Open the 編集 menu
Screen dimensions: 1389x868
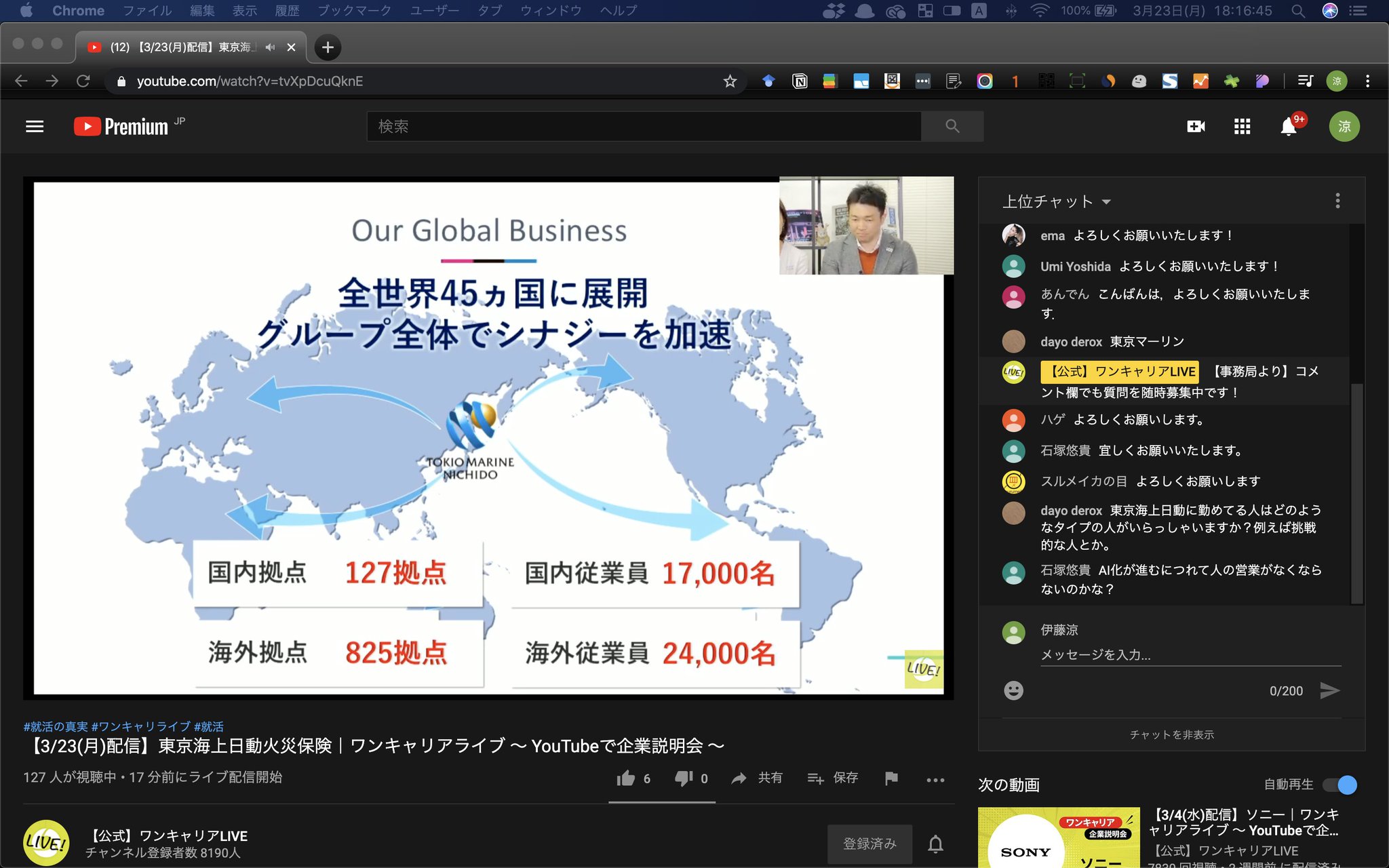[202, 10]
